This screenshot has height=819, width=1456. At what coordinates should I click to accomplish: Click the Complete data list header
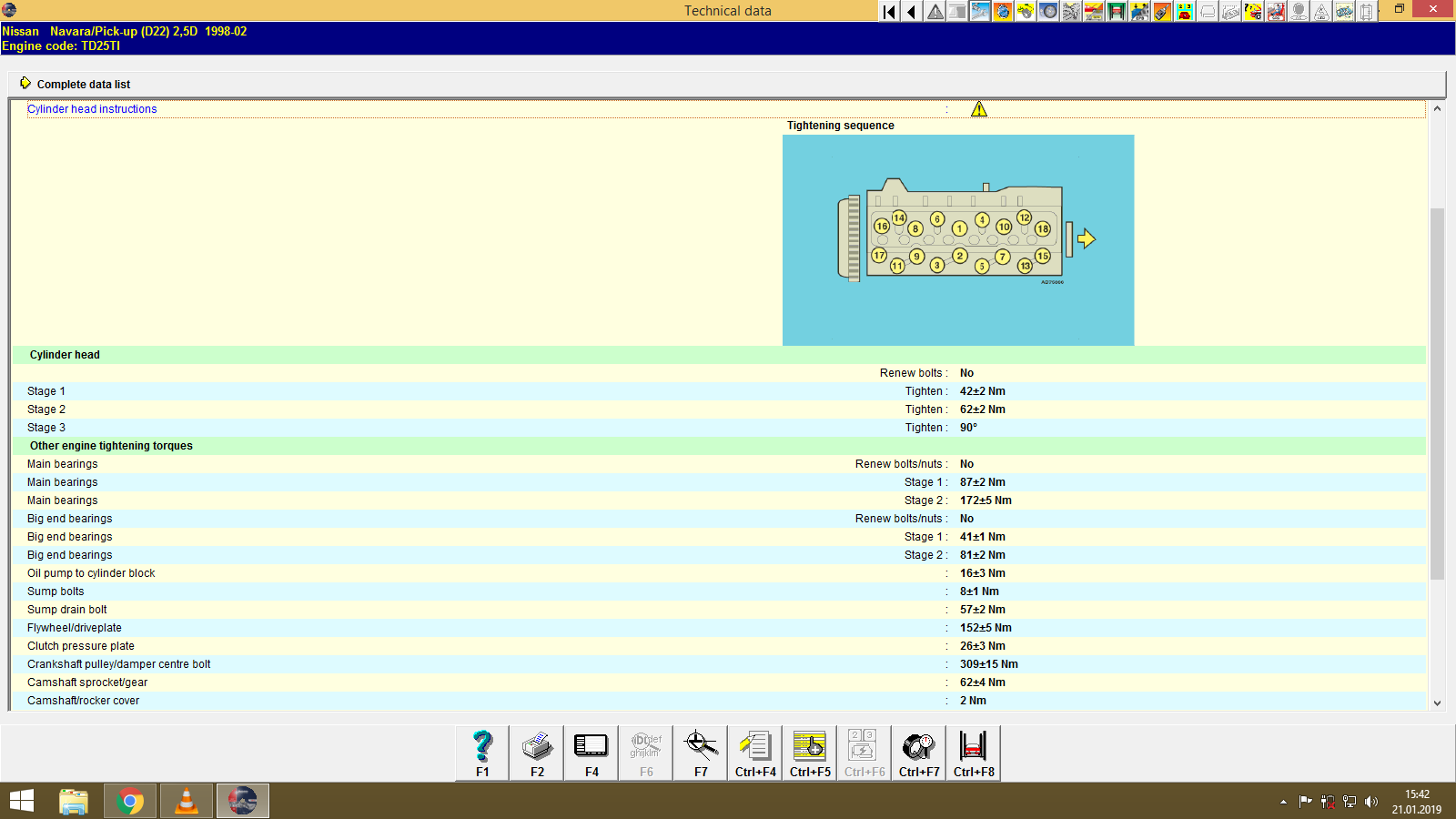pyautogui.click(x=83, y=84)
